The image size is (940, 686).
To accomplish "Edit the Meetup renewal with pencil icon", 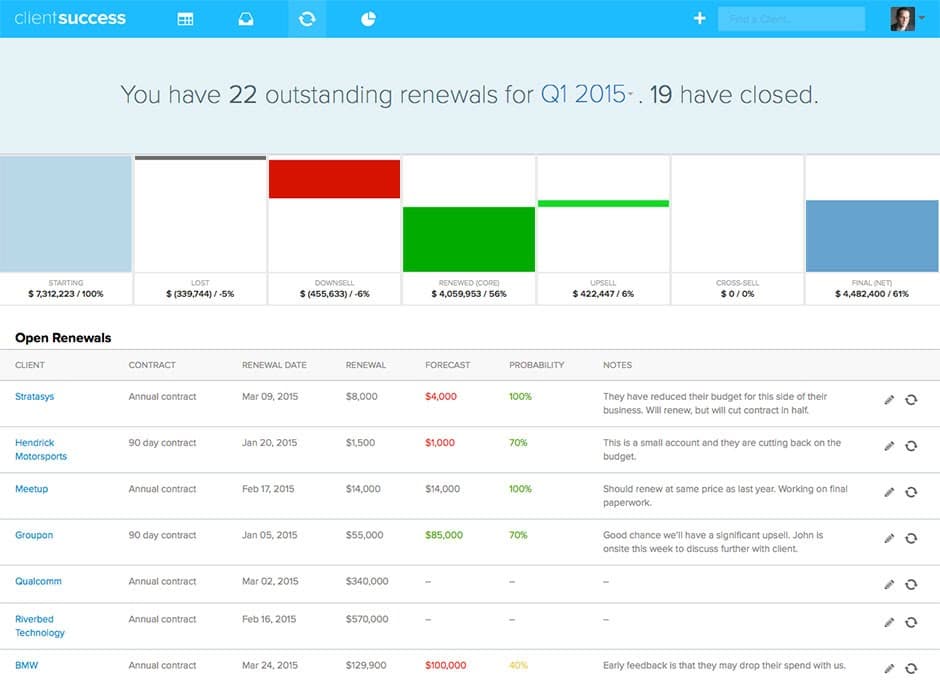I will [889, 492].
